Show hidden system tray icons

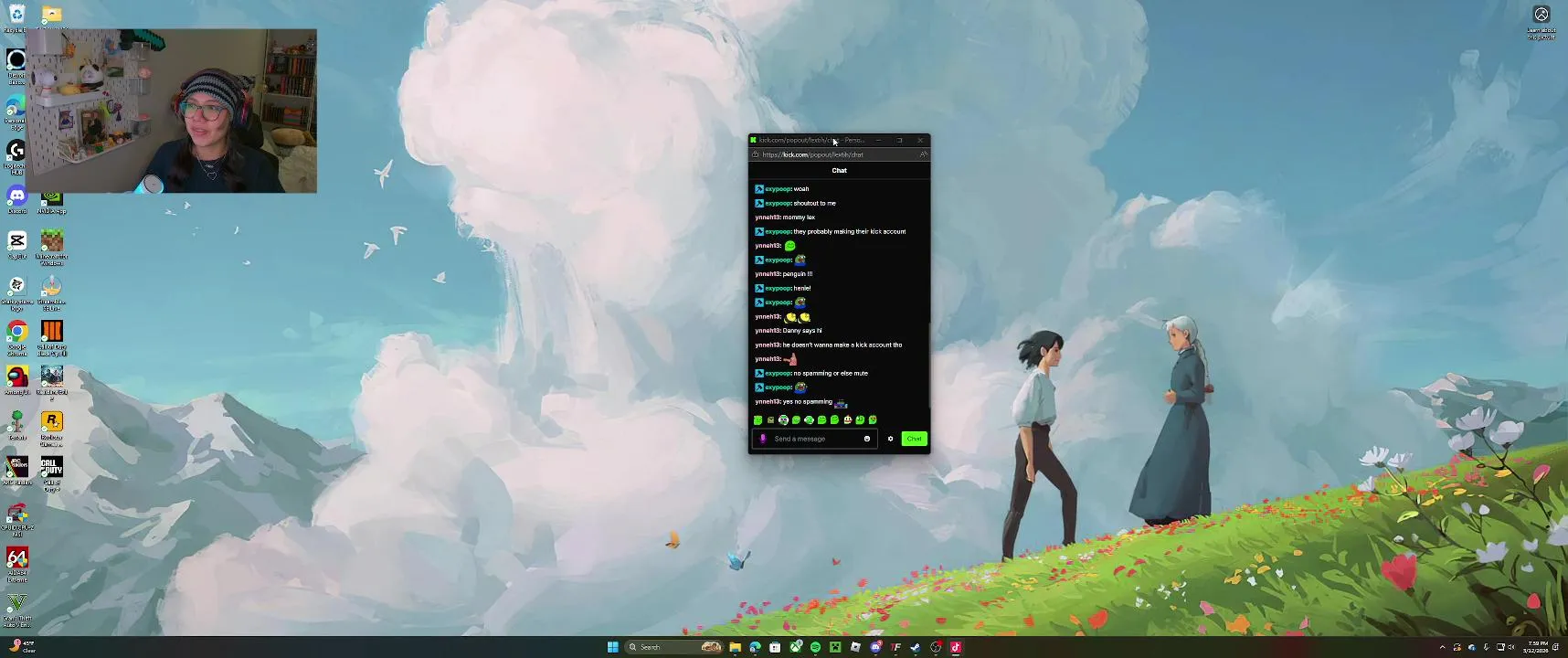(x=1443, y=647)
